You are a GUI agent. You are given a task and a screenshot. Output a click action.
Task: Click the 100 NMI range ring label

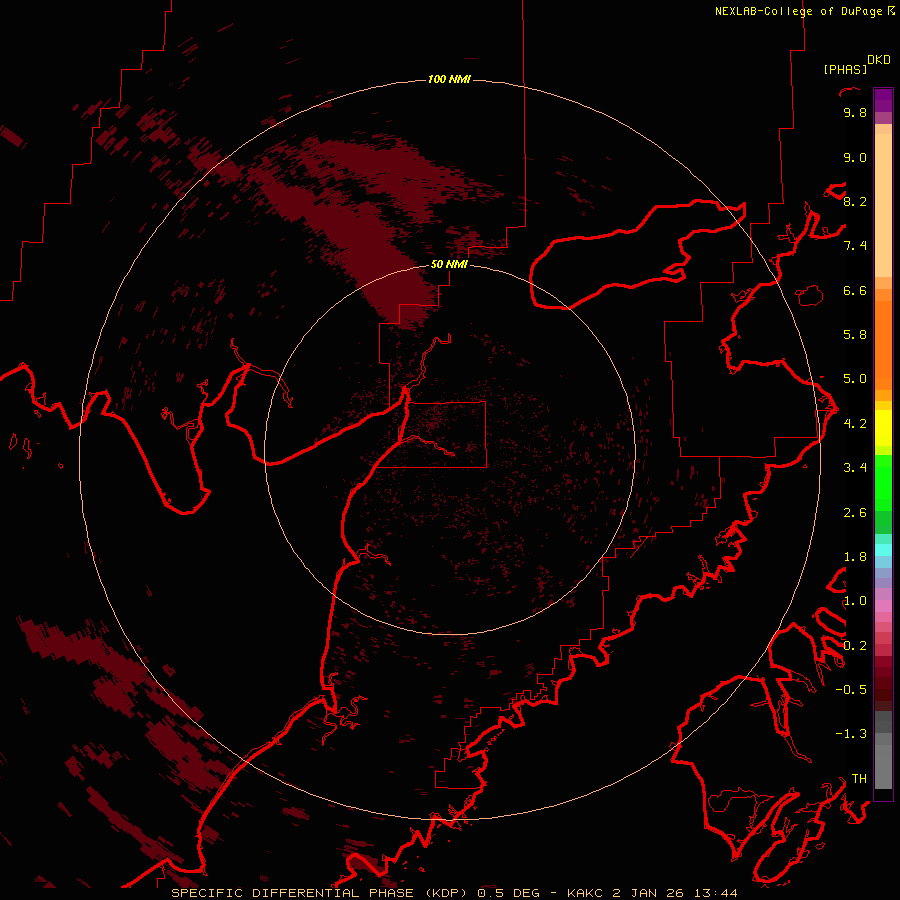[x=449, y=79]
